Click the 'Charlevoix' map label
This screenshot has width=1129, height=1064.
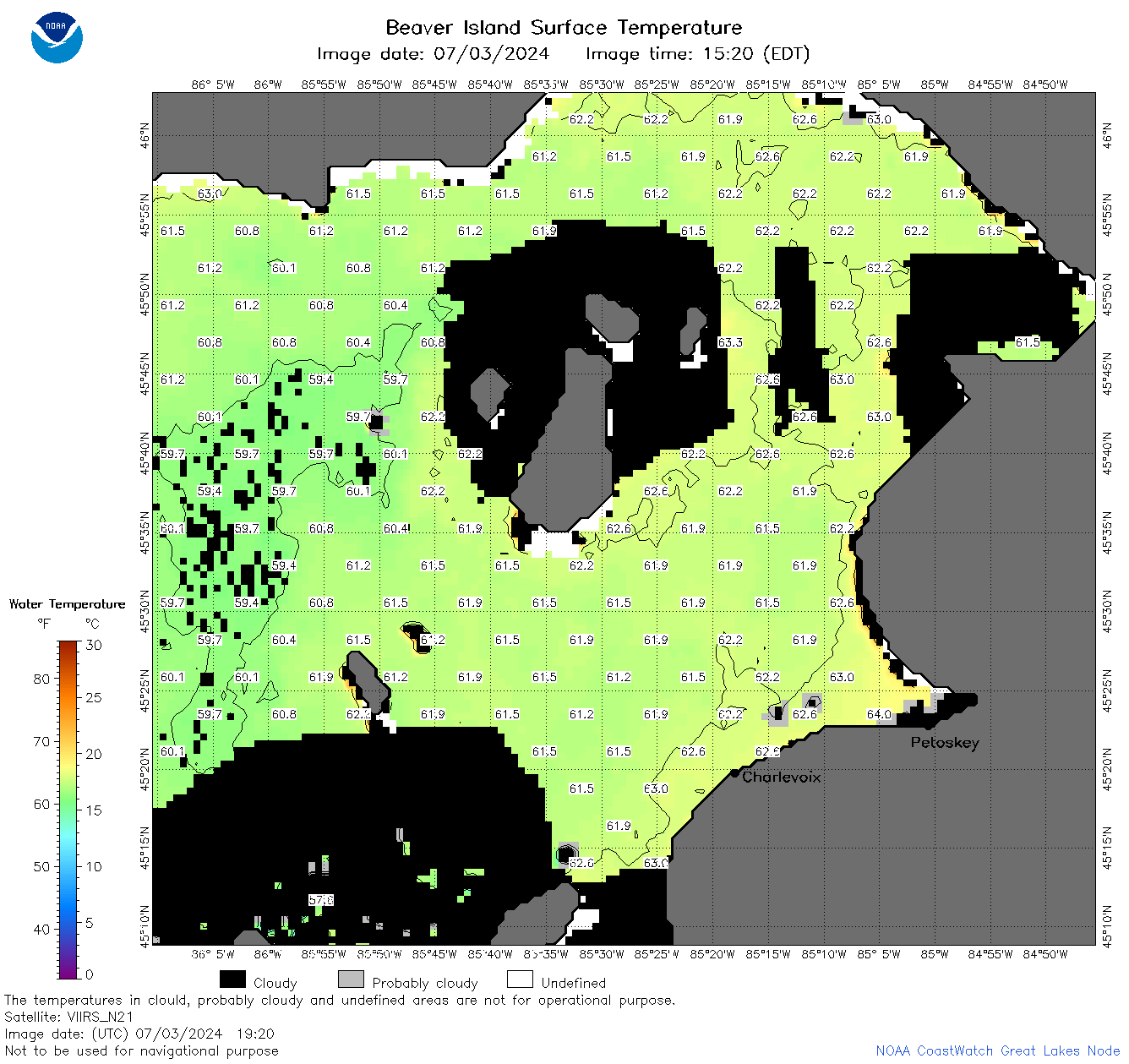[782, 777]
